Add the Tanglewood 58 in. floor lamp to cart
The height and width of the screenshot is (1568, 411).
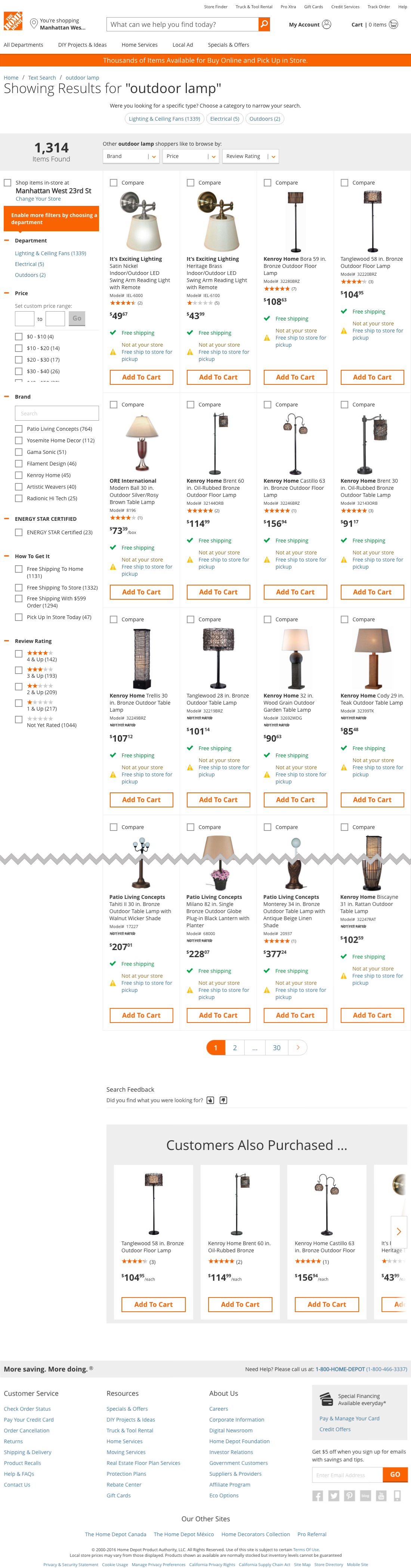click(372, 377)
